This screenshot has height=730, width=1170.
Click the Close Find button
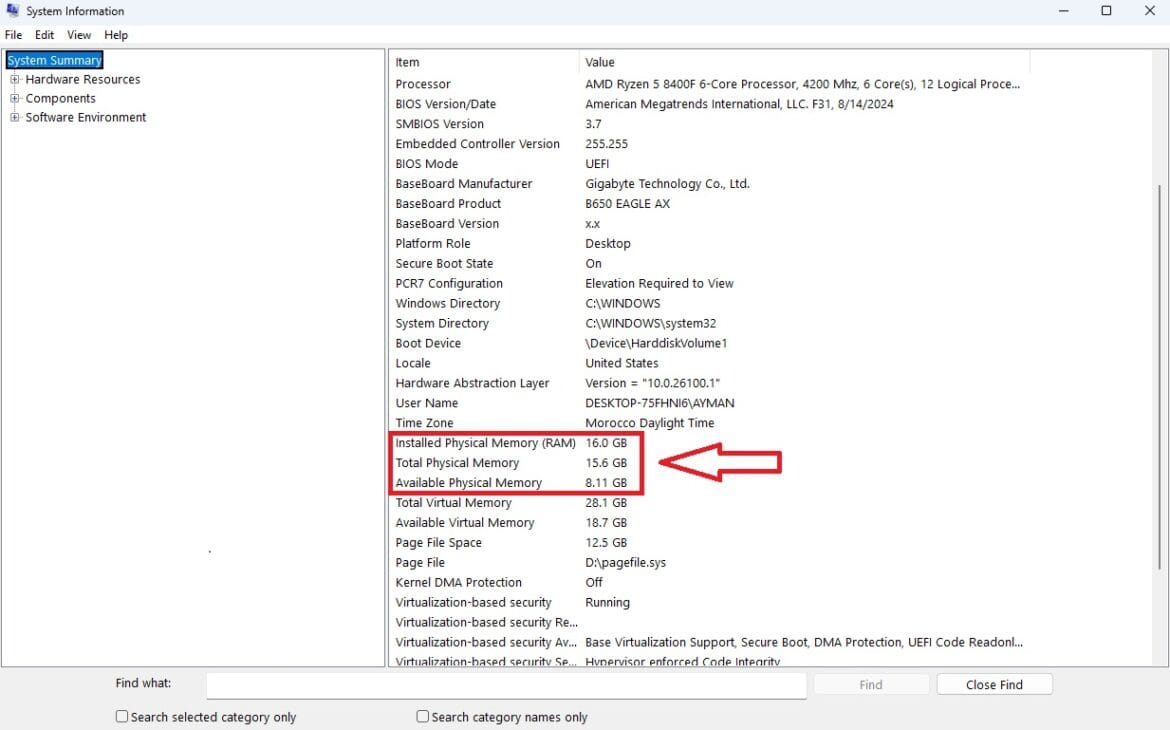(x=994, y=684)
